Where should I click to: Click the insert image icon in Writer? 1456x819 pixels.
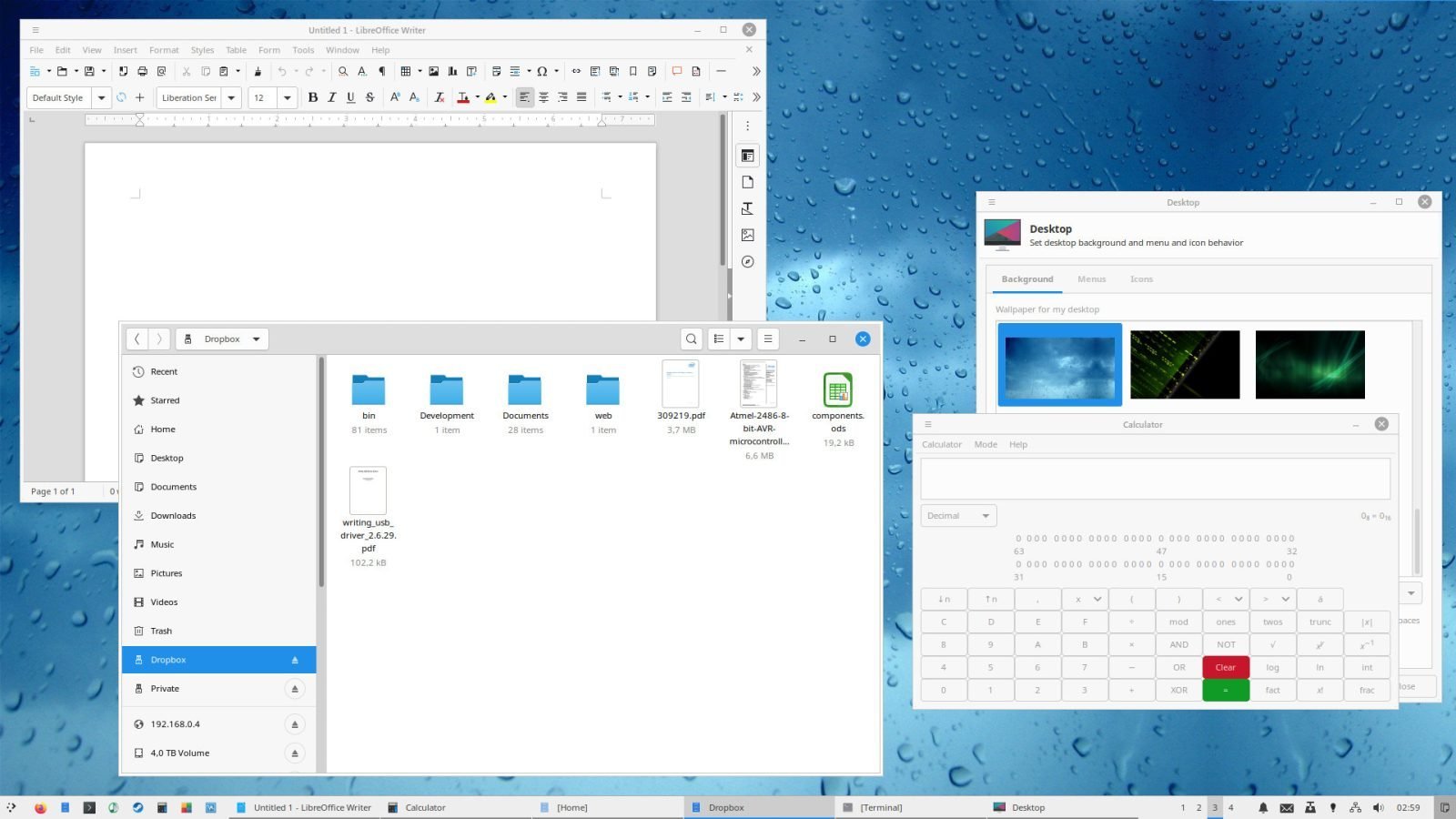click(x=434, y=71)
